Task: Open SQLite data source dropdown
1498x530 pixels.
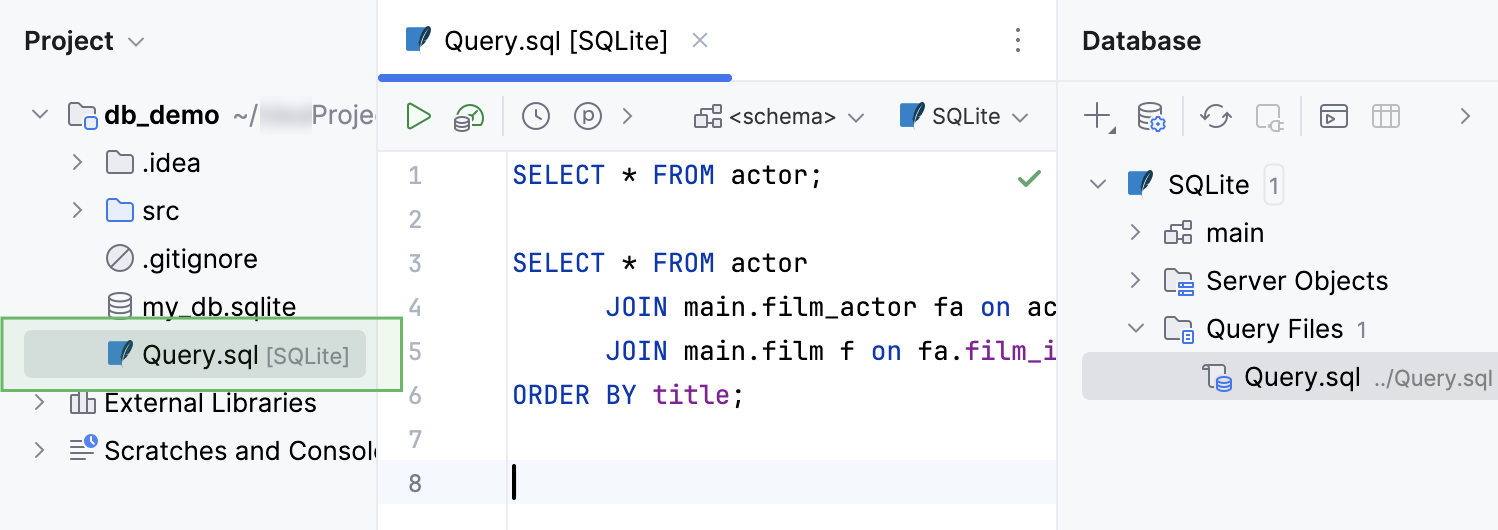Action: point(964,117)
